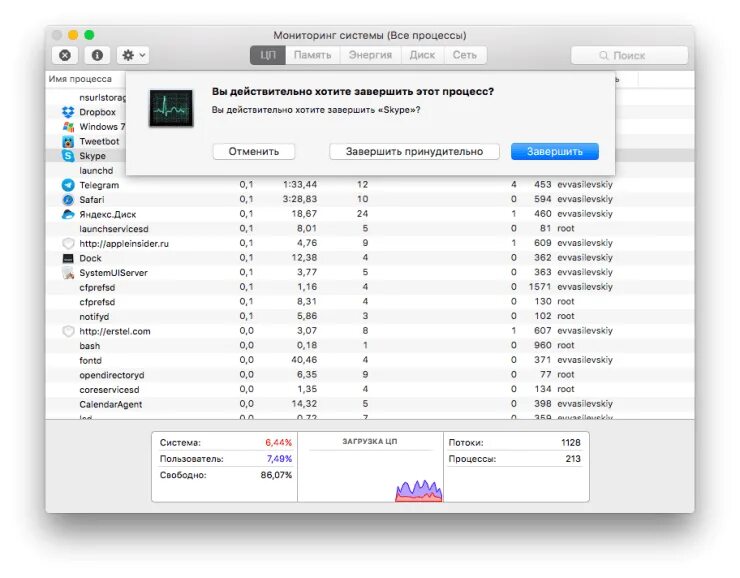Select the fontd process row
Viewport: 740px width, 578px height.
(370, 360)
